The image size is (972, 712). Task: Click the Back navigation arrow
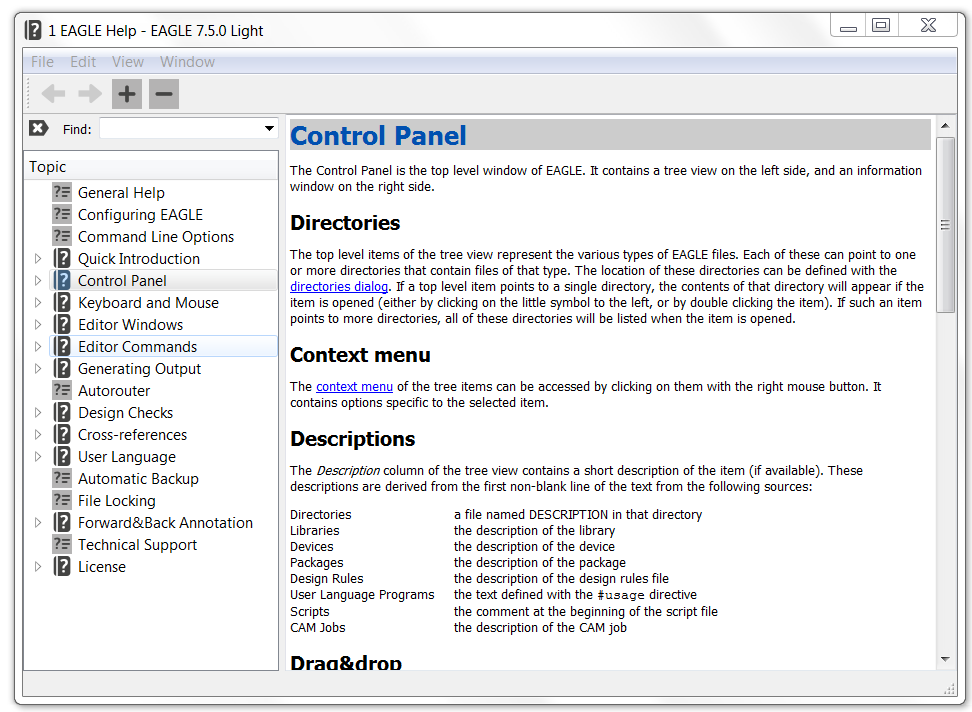click(53, 94)
